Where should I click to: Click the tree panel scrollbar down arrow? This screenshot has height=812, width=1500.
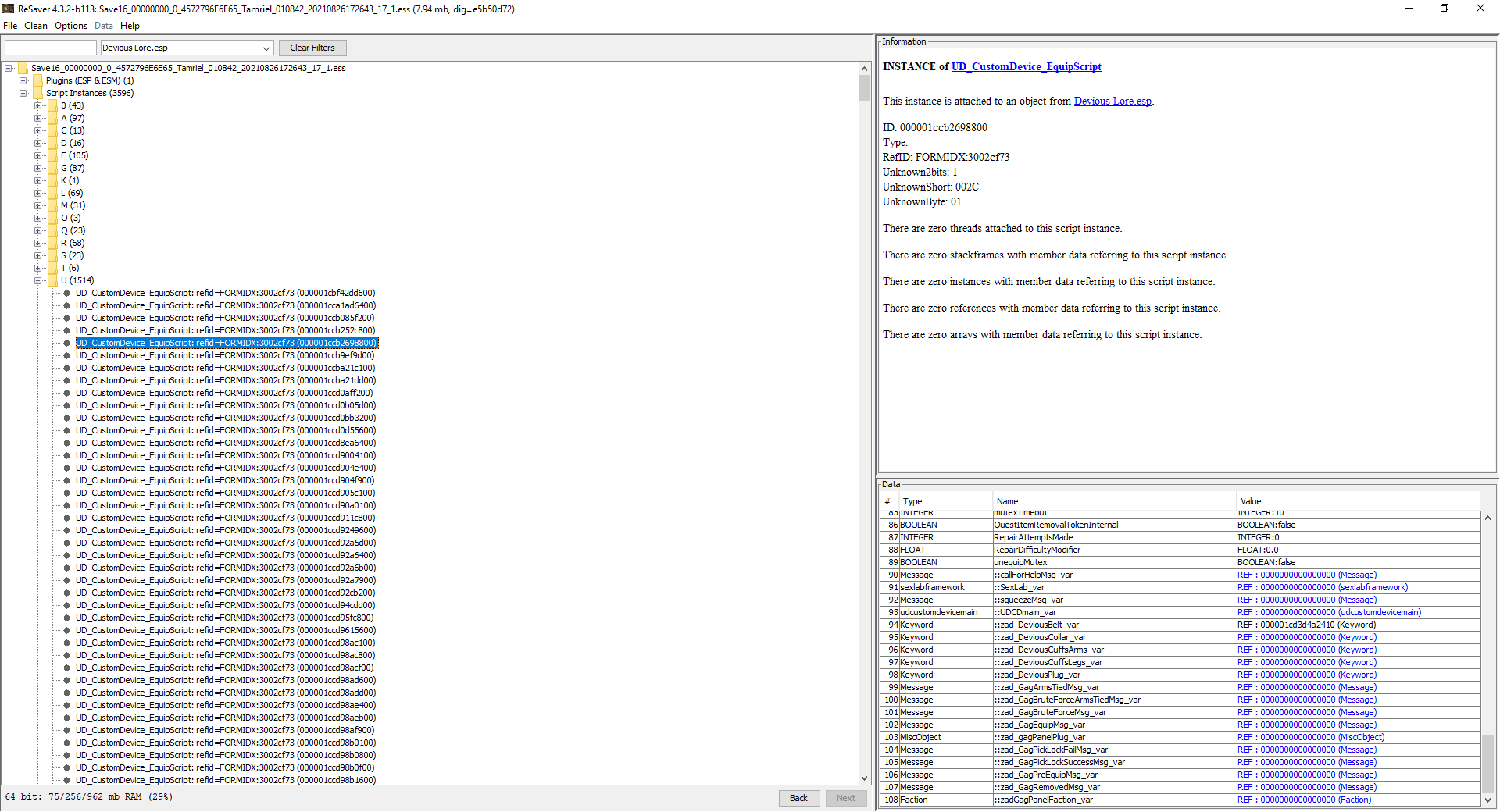click(864, 778)
